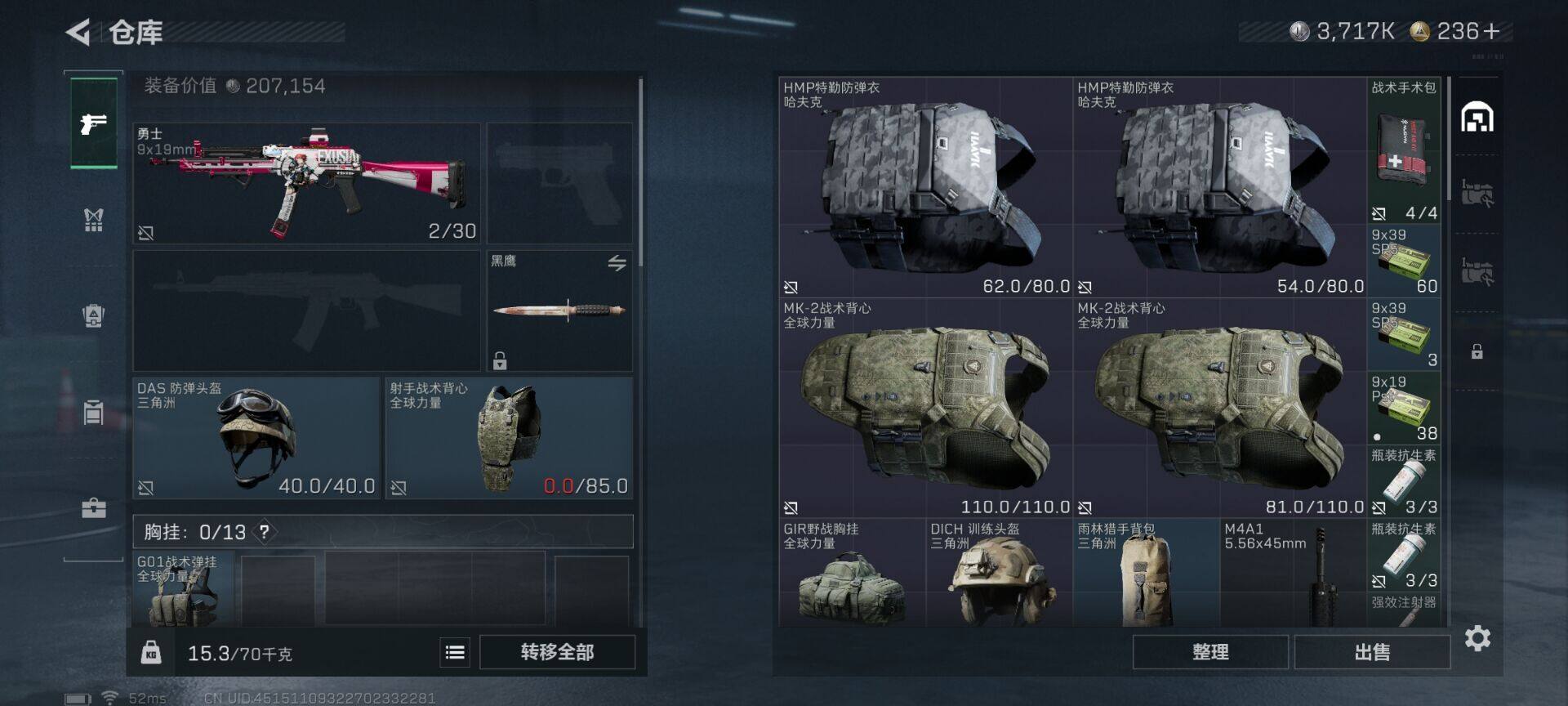
Task: Go back using the arrow beside 仓库
Action: pyautogui.click(x=78, y=33)
